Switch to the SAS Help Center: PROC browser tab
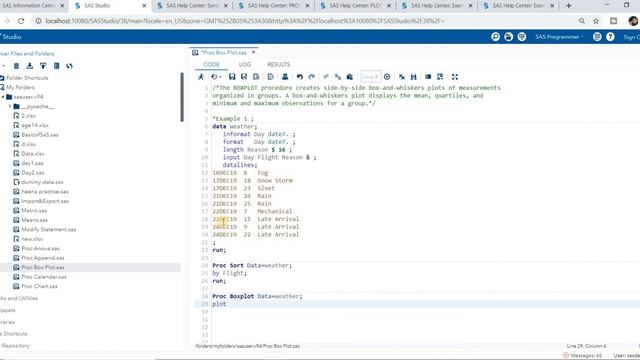This screenshot has height=360, width=640. (273, 6)
